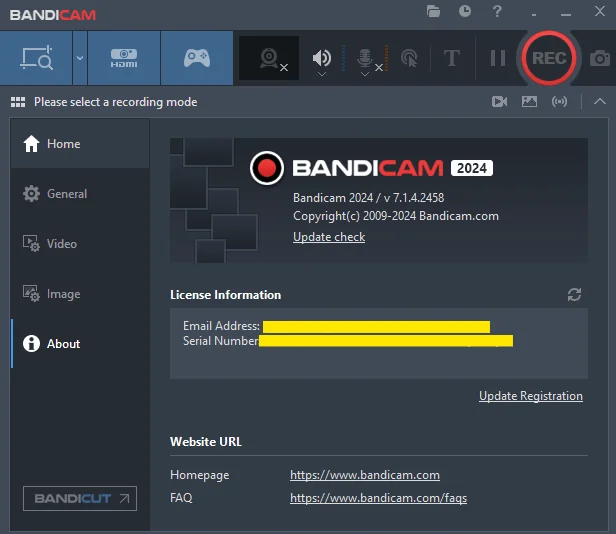Viewport: 616px width, 534px height.
Task: Click the version text v 7.1.4.2458
Action: tap(414, 198)
